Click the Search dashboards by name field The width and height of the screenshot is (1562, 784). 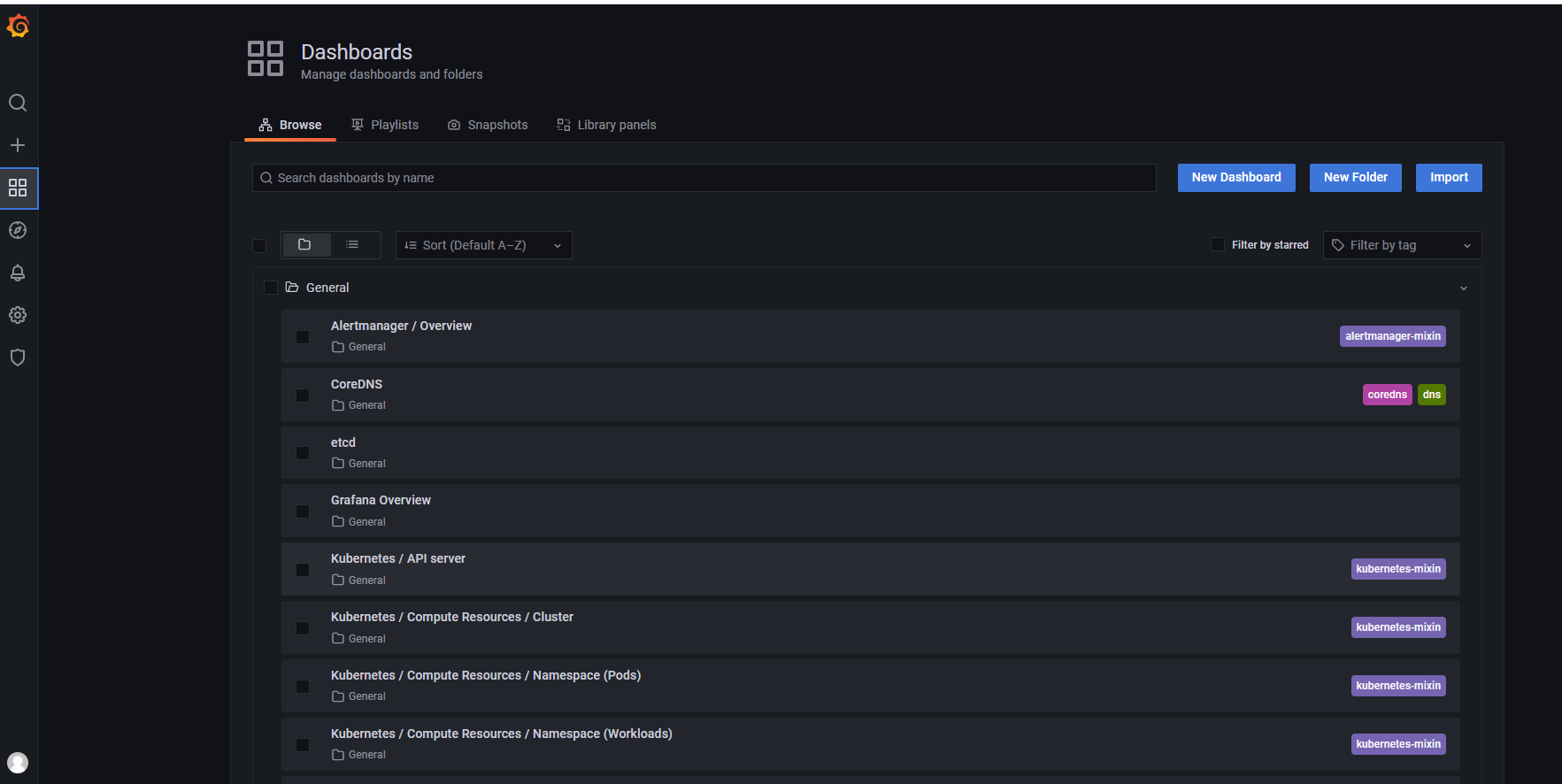pos(704,178)
